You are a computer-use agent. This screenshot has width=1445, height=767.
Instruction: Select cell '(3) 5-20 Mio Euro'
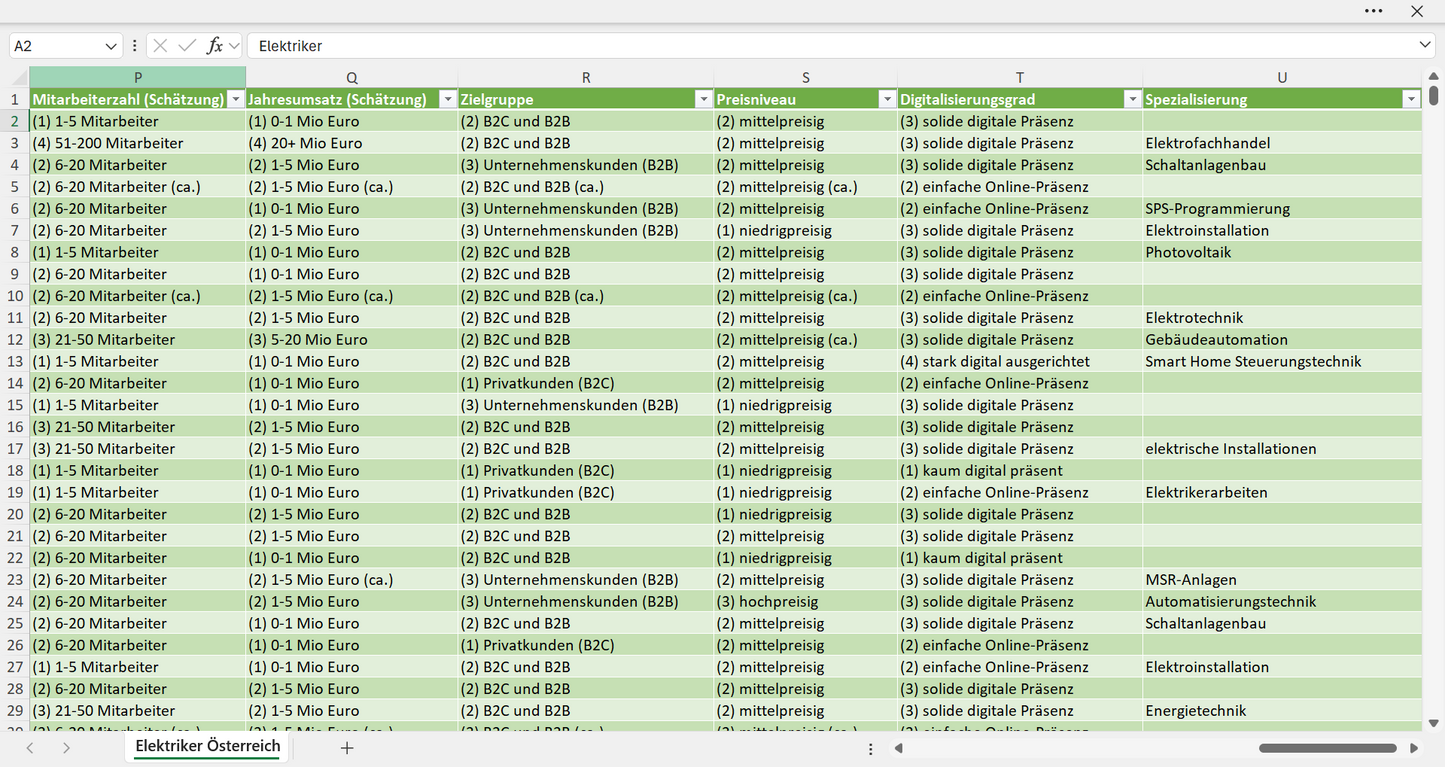click(x=351, y=339)
